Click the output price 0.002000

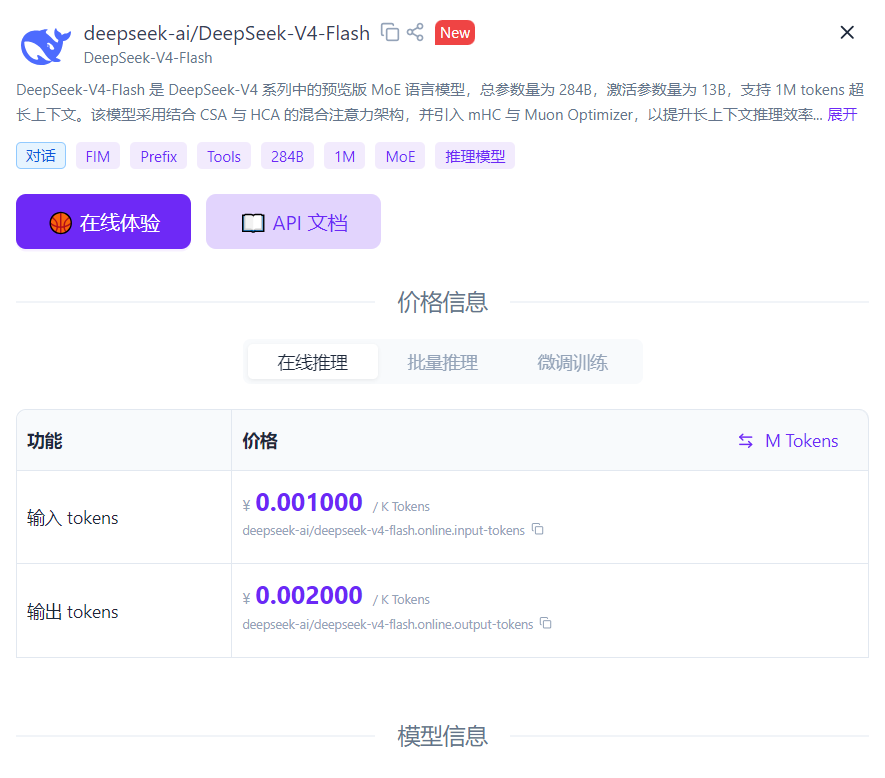(x=309, y=595)
